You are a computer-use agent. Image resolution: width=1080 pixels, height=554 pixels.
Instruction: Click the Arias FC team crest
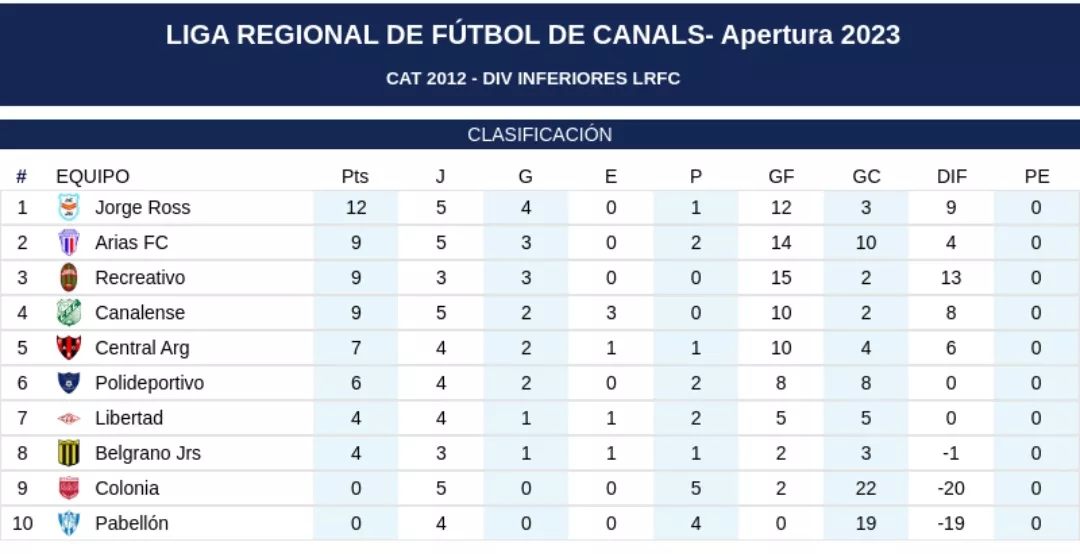pyautogui.click(x=68, y=243)
